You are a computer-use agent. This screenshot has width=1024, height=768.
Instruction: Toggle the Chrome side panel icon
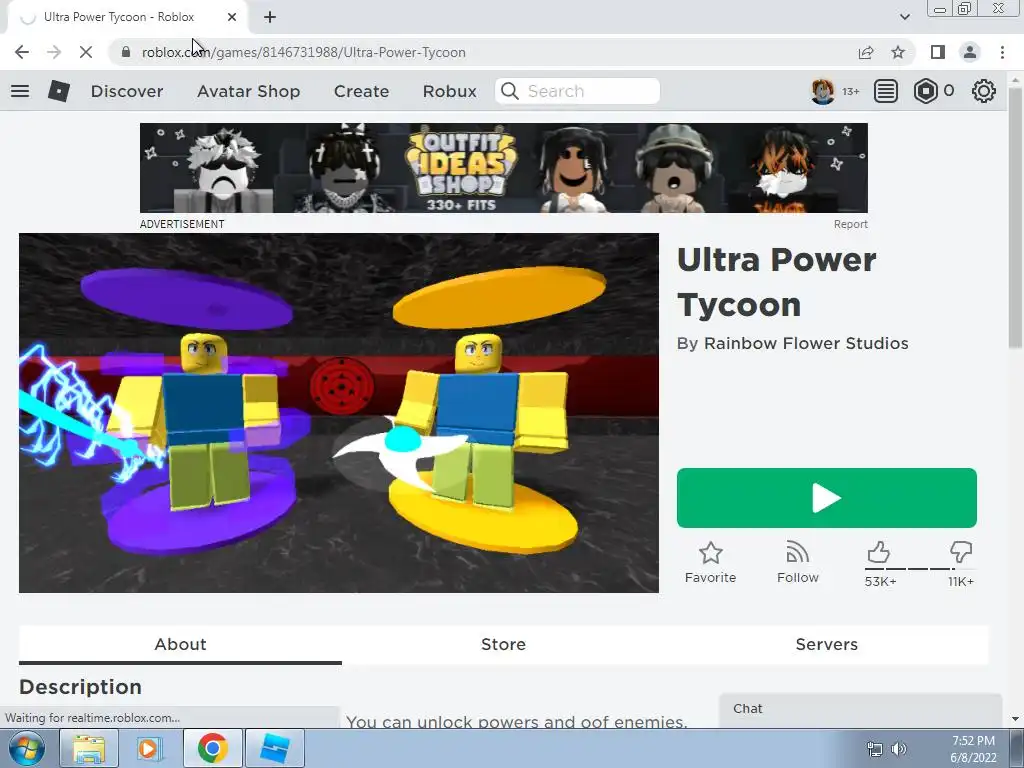coord(938,52)
